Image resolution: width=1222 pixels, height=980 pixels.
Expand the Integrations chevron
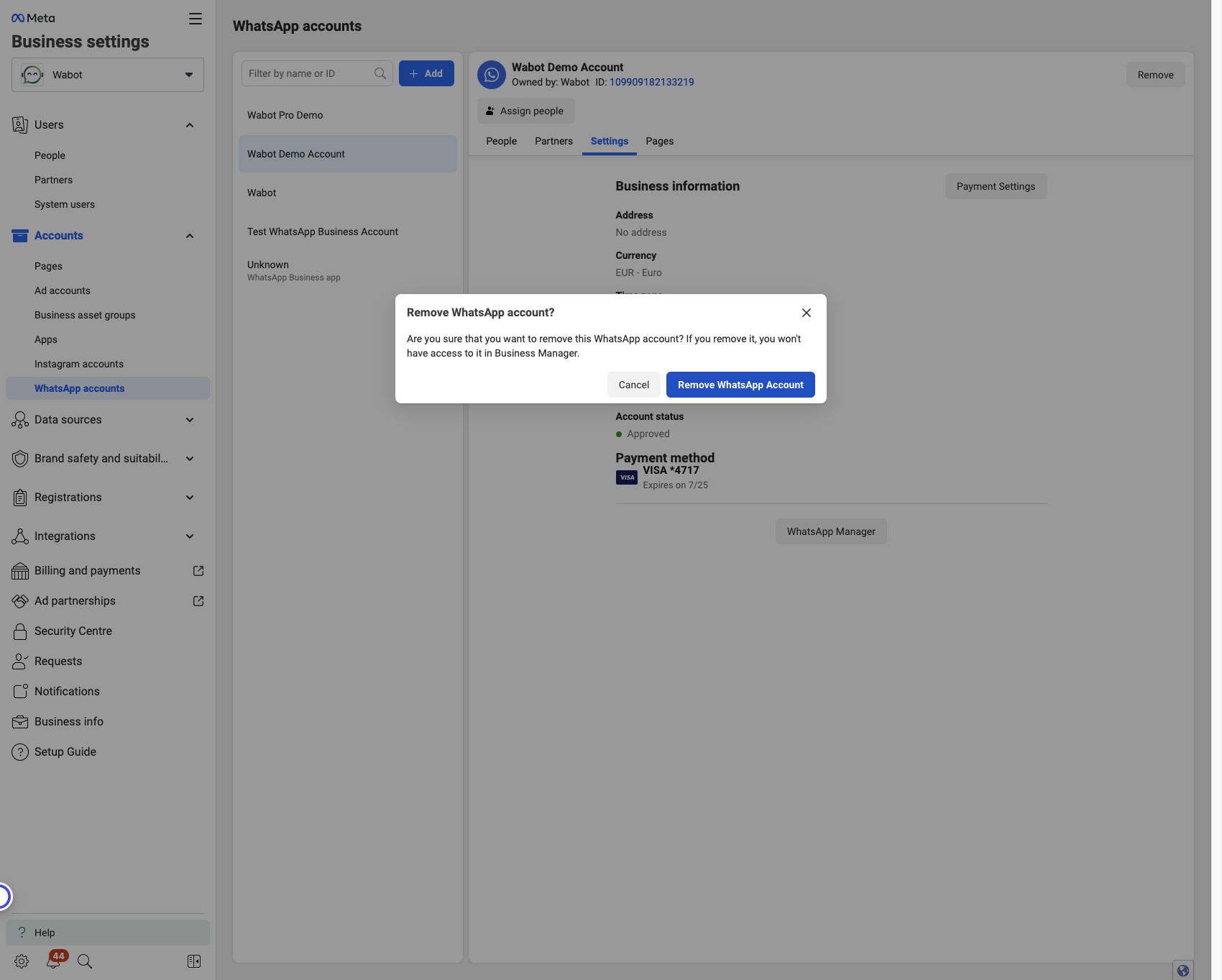[190, 536]
